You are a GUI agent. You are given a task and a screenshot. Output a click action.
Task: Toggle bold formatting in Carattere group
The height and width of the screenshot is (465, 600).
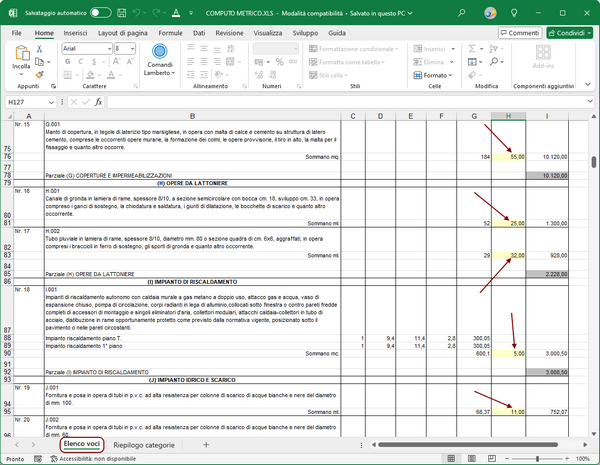67,61
